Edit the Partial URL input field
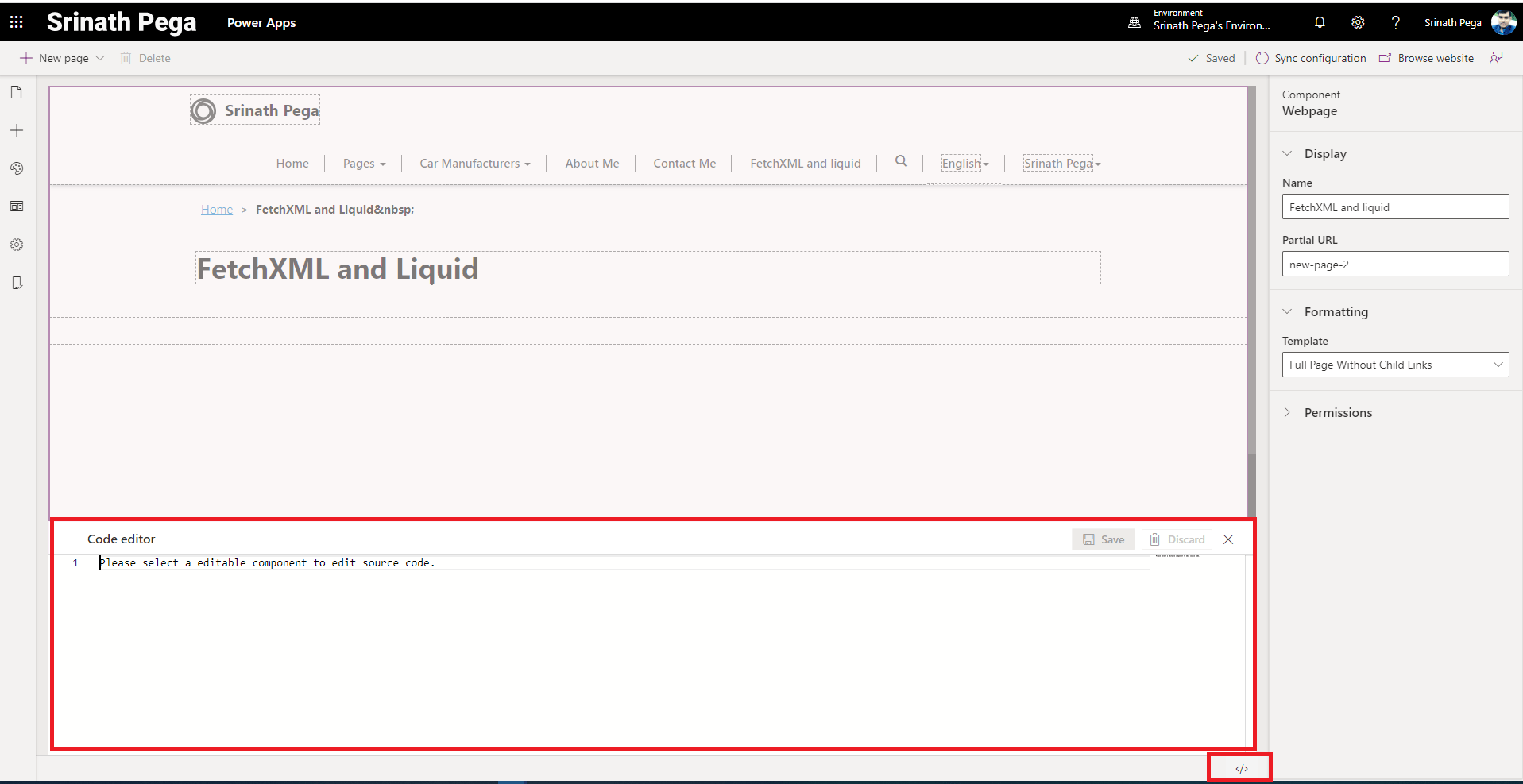This screenshot has height=784, width=1523. click(x=1394, y=264)
